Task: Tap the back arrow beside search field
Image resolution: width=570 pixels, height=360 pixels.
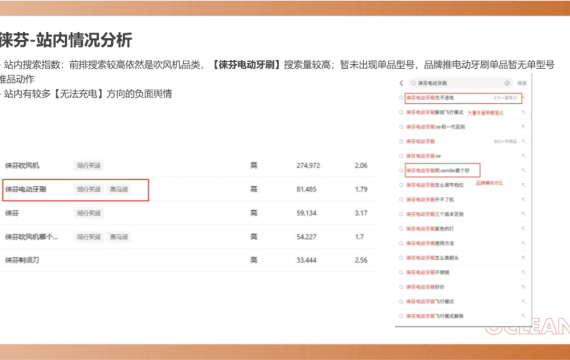Action: click(401, 83)
